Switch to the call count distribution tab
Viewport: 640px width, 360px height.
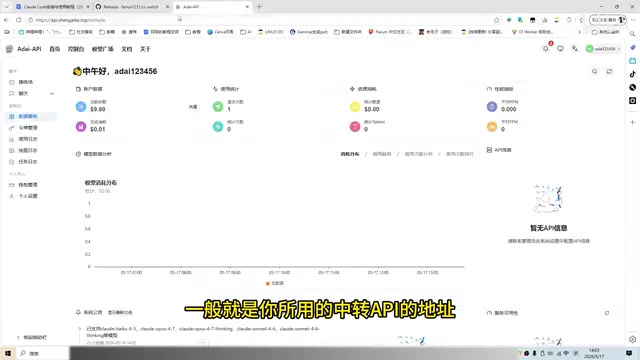[418, 154]
